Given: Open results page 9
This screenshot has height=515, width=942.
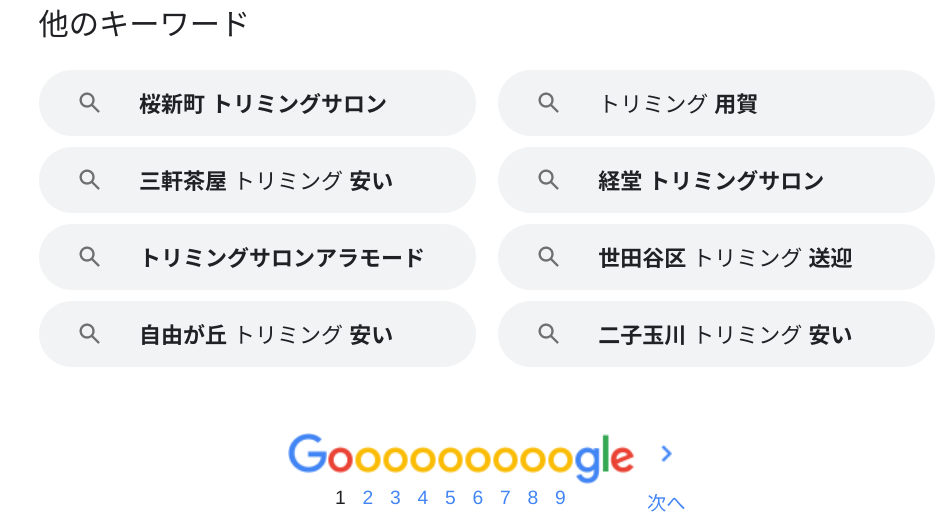Looking at the screenshot, I should (560, 498).
